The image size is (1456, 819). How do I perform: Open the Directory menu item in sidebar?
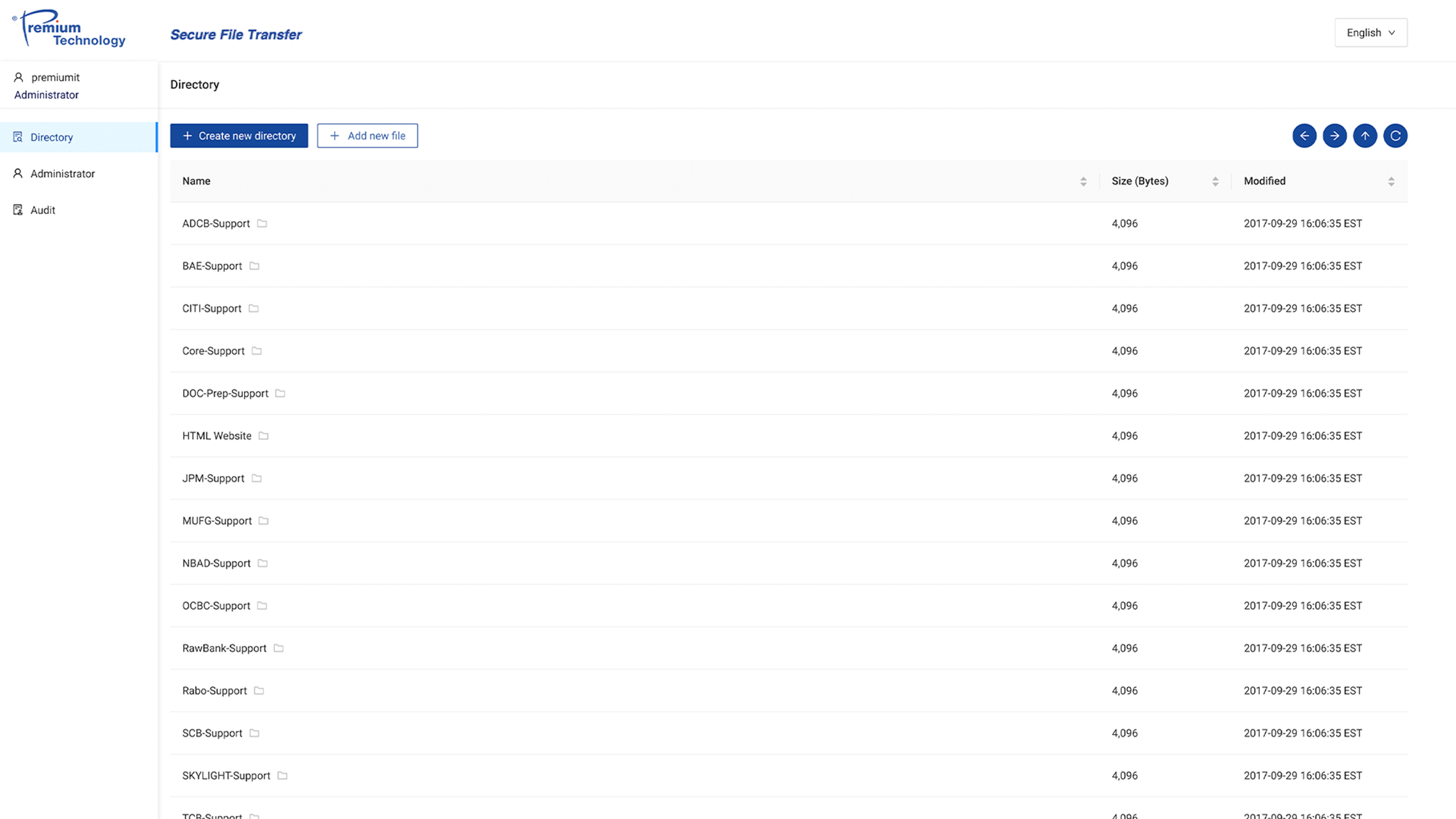click(x=79, y=137)
